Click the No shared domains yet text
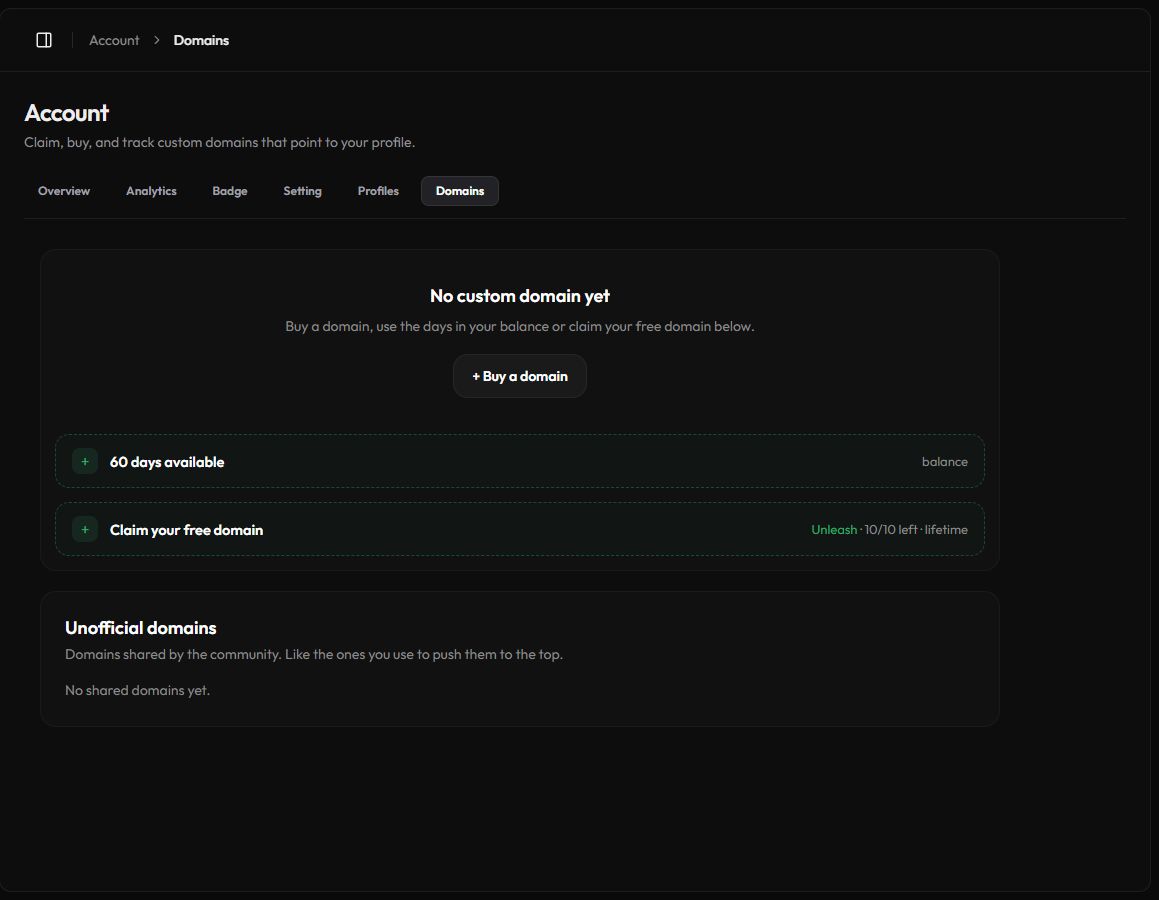This screenshot has width=1159, height=900. click(x=137, y=690)
